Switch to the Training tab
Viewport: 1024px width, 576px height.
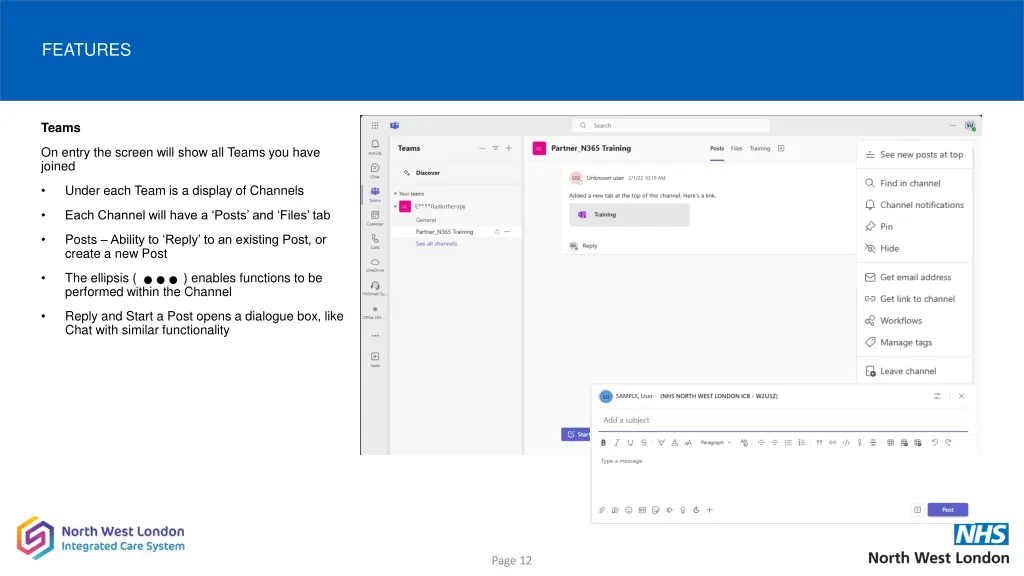click(760, 148)
